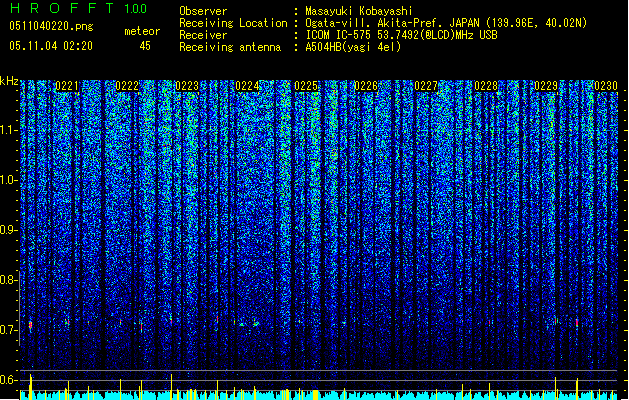Image resolution: width=629 pixels, height=400 pixels.
Task: Click the 0221 time marker label
Action: coord(67,86)
